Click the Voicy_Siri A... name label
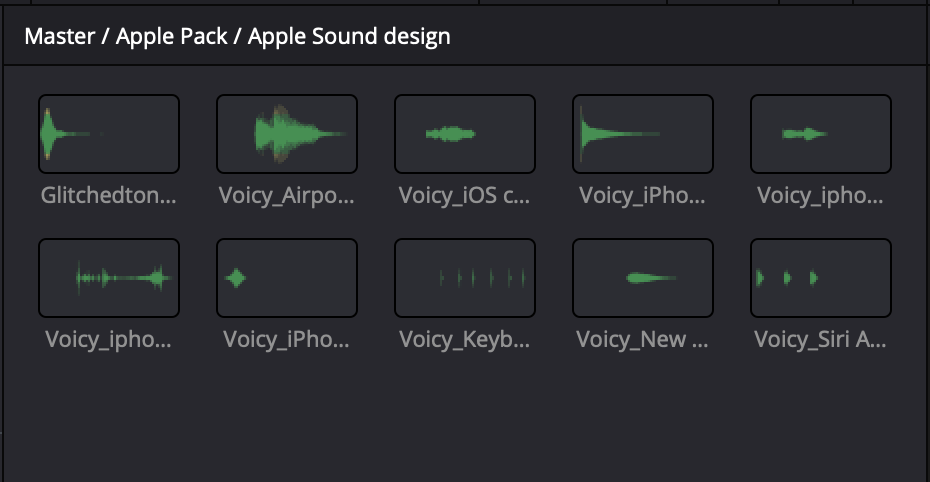The height and width of the screenshot is (482, 930). point(821,339)
